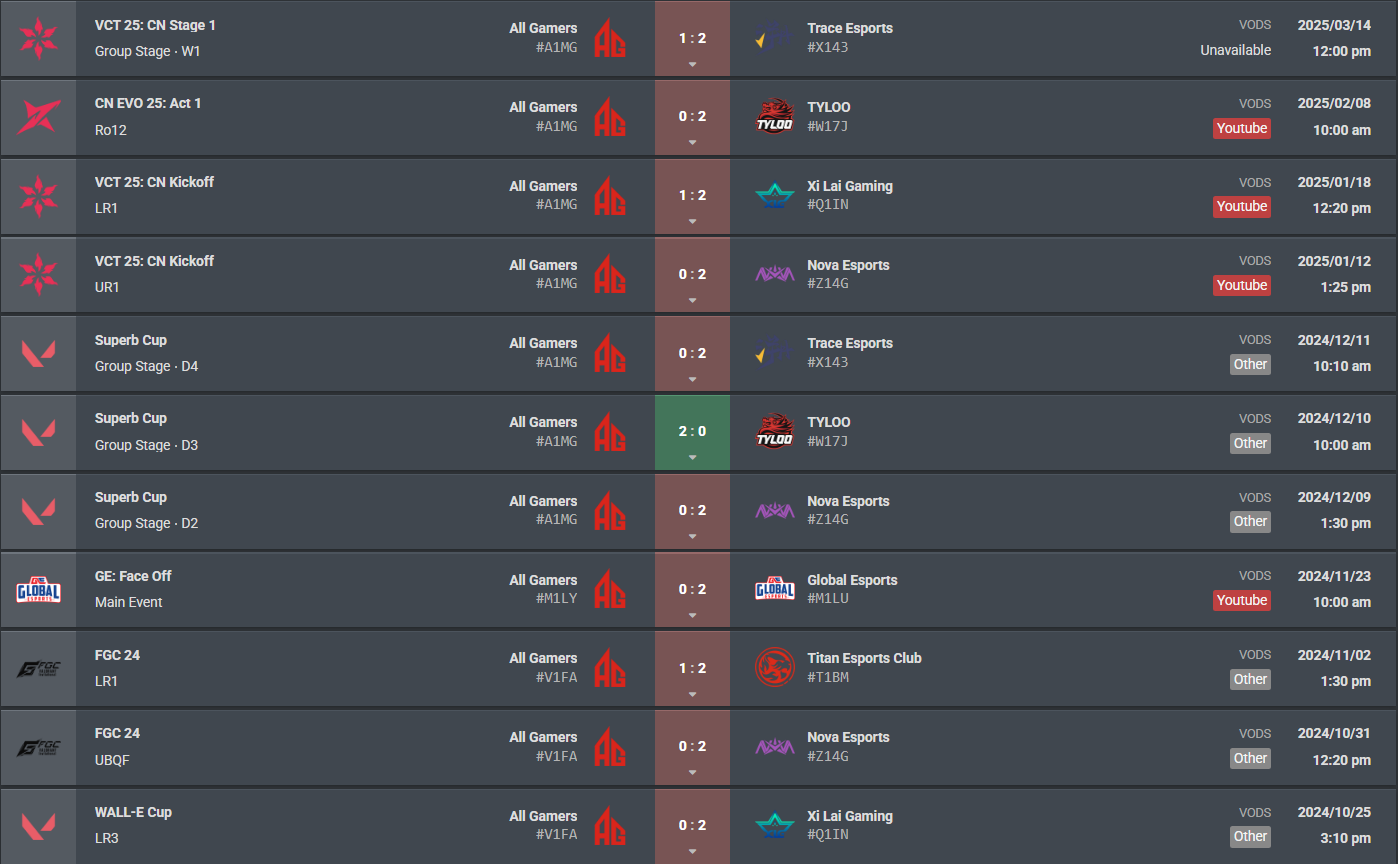
Task: Click the Titan Esports Club team logo
Action: 774,669
